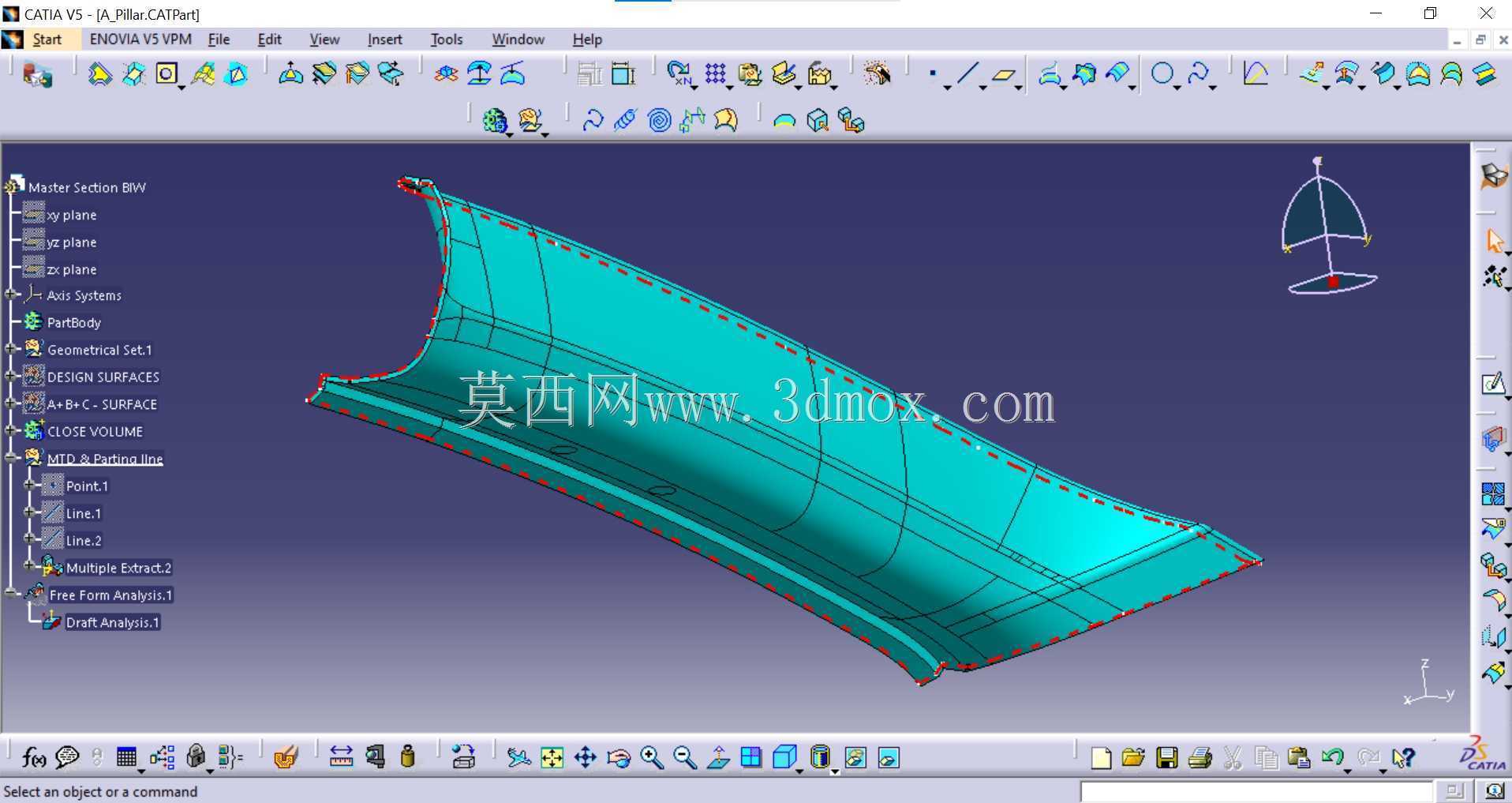Open the Tools menu
The width and height of the screenshot is (1512, 803).
446,39
